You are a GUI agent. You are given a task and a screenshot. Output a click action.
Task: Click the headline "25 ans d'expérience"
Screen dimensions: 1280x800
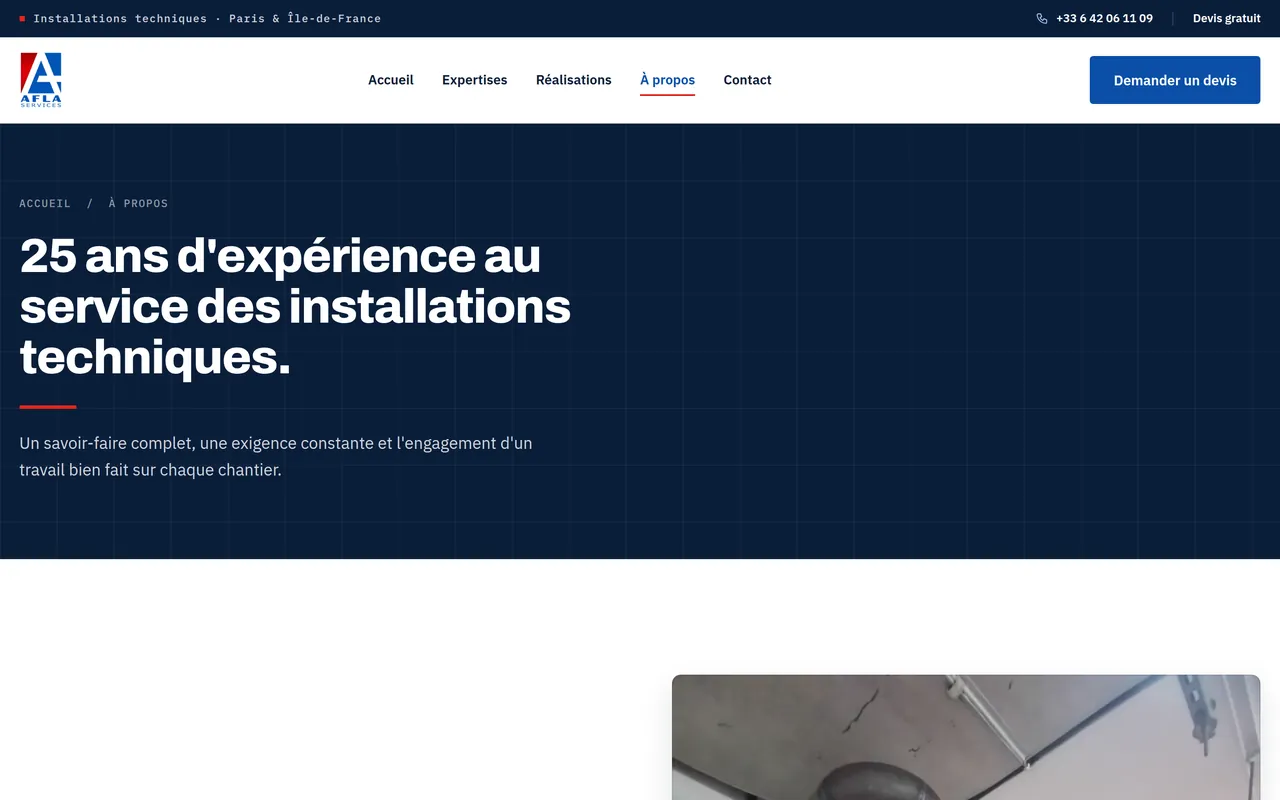[295, 306]
